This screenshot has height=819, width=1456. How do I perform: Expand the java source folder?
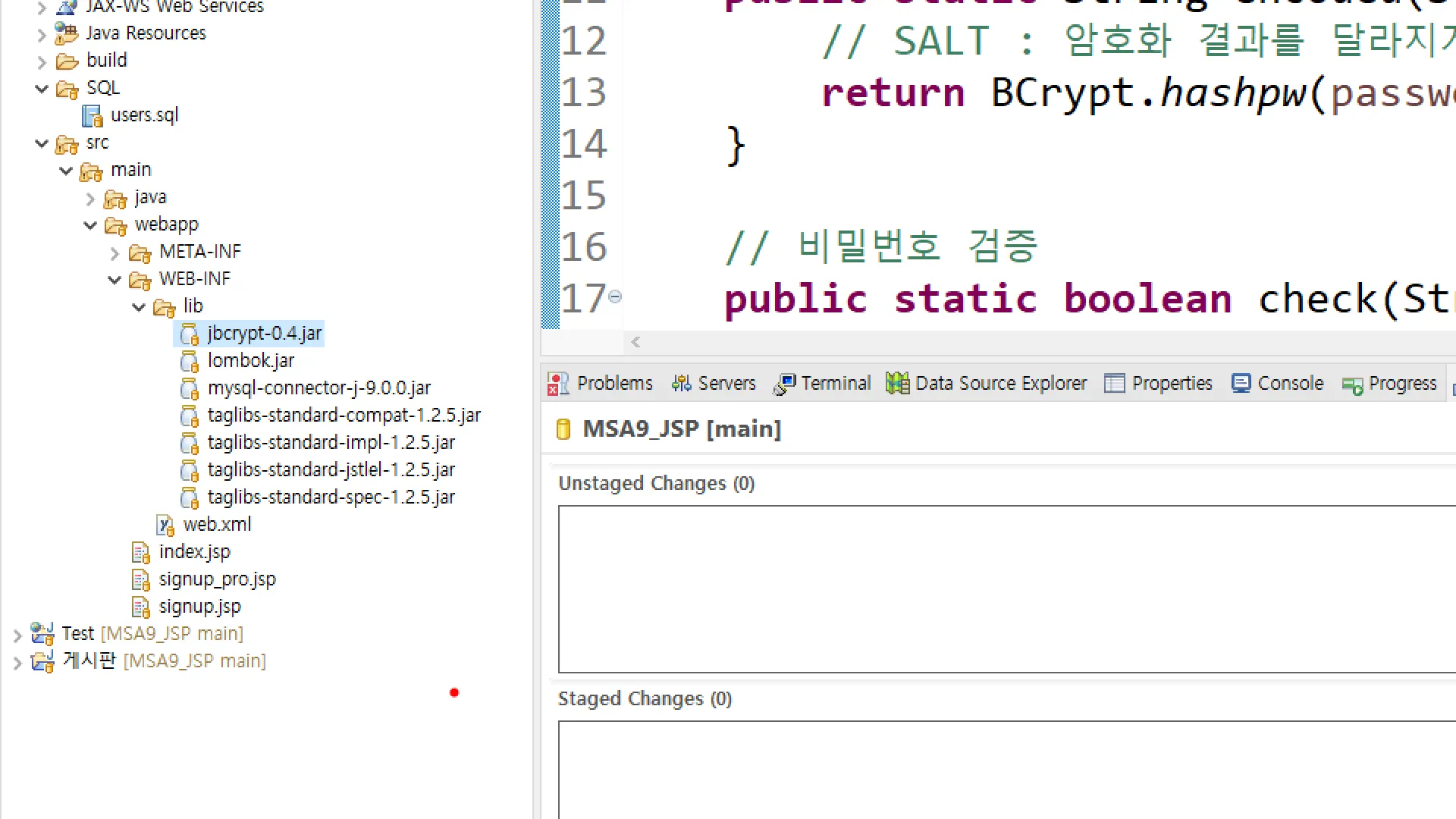click(90, 199)
